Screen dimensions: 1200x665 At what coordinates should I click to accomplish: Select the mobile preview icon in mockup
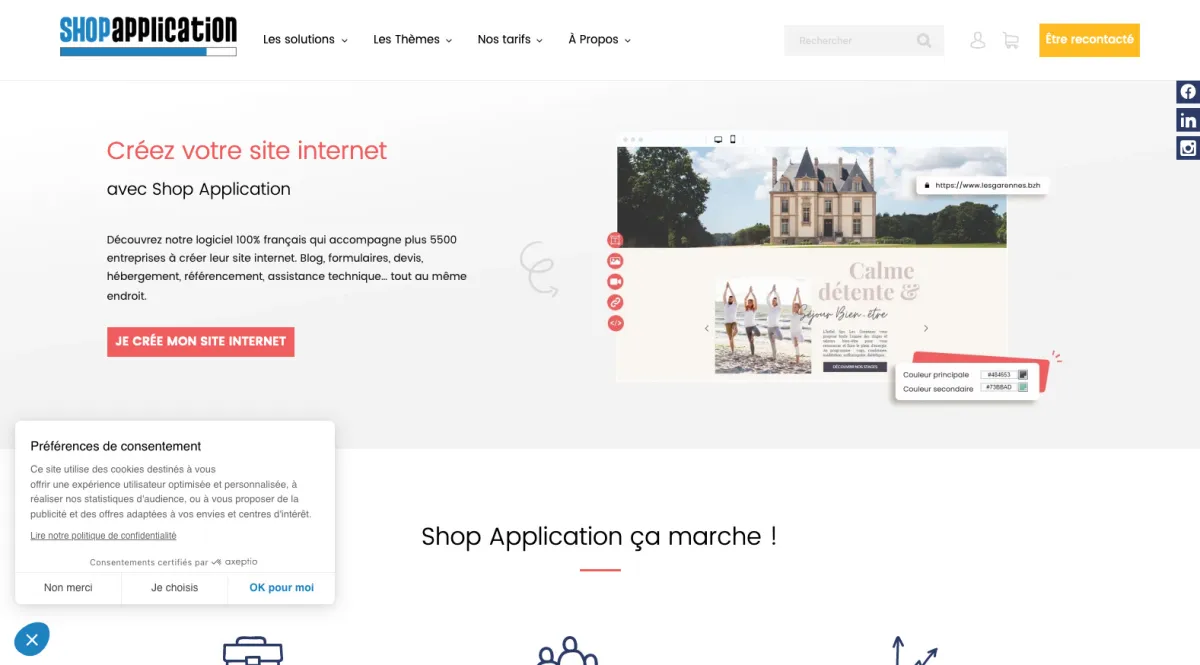click(733, 139)
